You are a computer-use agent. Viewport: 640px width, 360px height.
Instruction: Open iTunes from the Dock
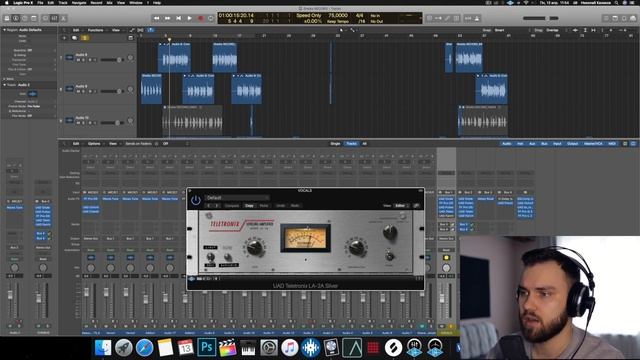coord(290,348)
